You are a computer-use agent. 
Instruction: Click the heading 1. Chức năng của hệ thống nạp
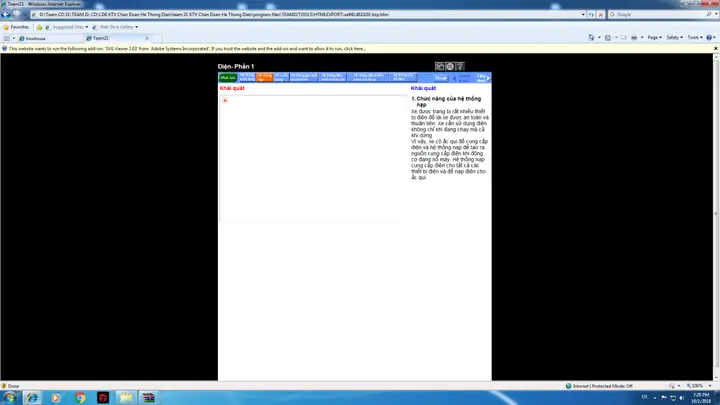(446, 101)
